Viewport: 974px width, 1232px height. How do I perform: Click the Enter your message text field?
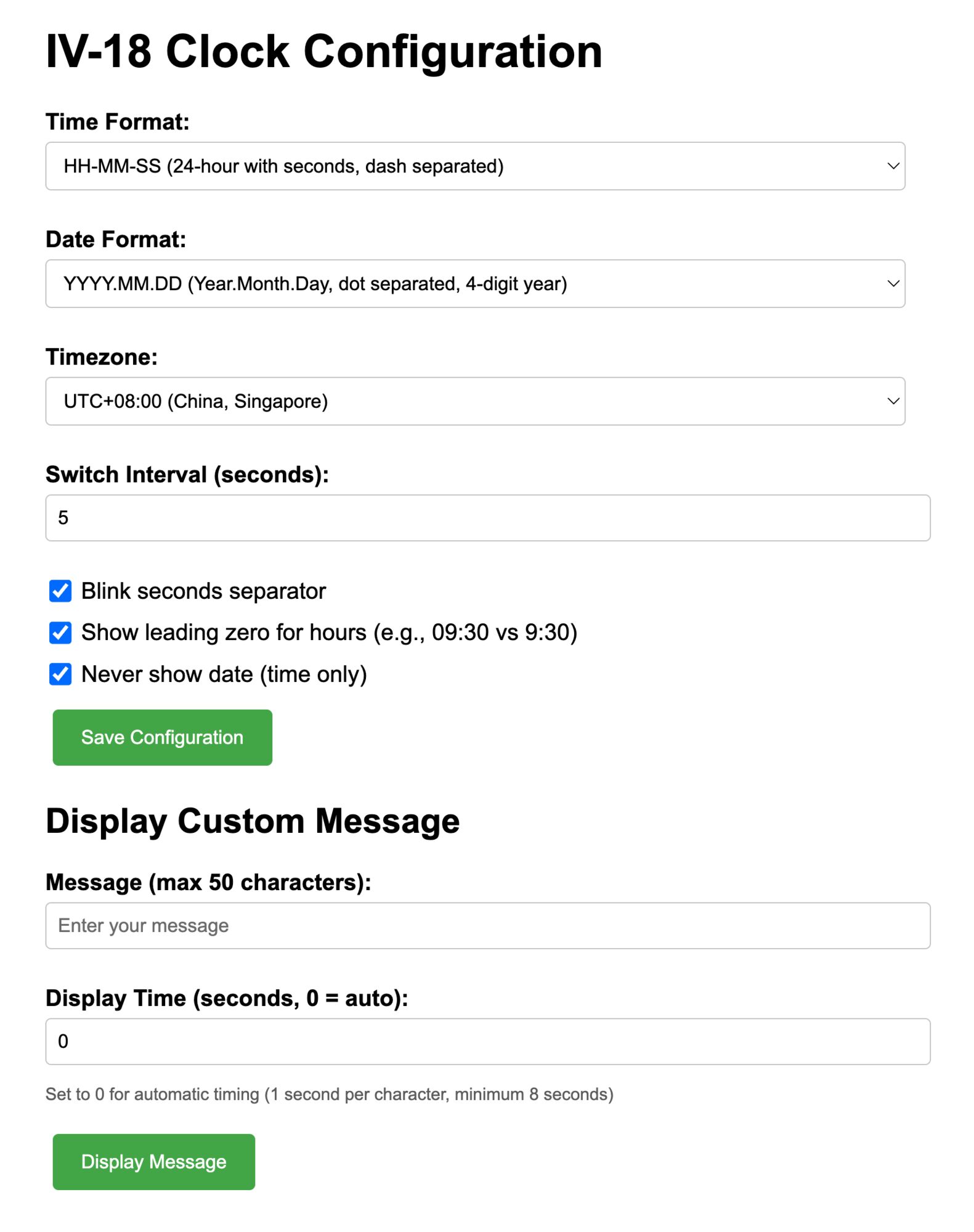(487, 926)
